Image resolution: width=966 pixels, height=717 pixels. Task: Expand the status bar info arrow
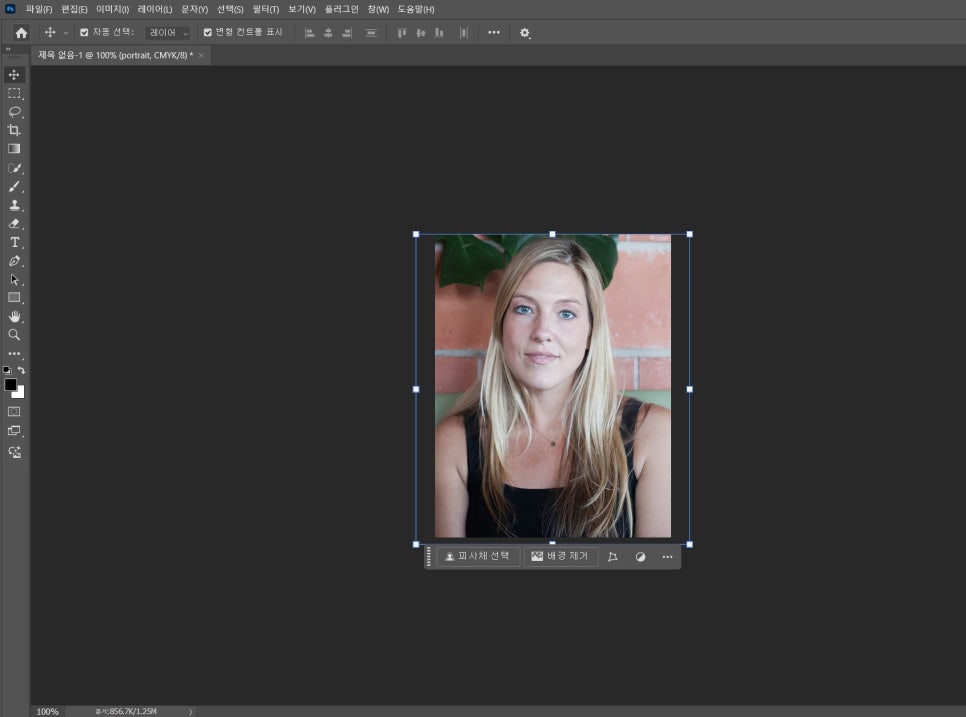click(190, 711)
